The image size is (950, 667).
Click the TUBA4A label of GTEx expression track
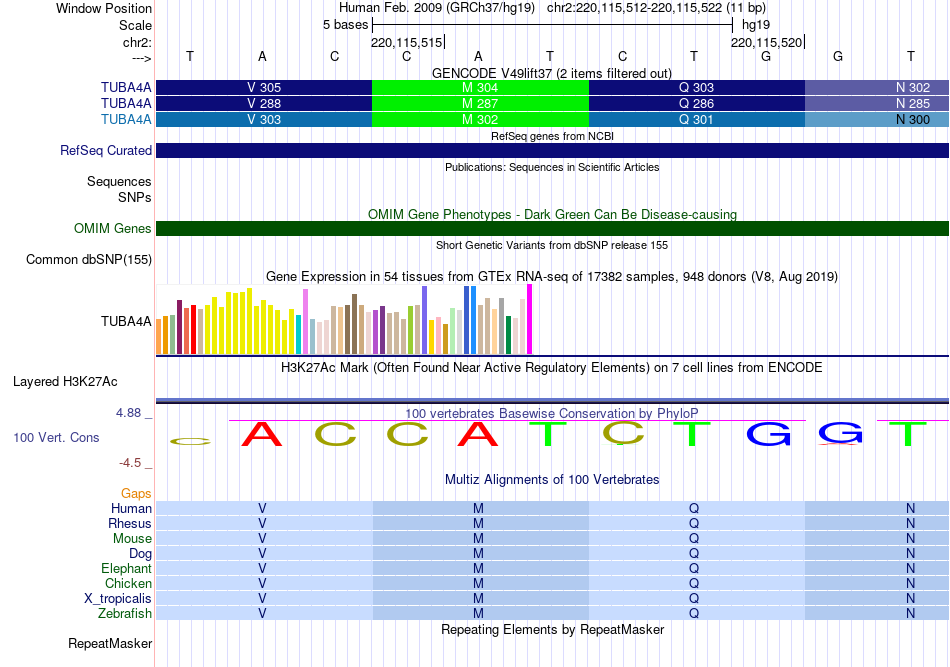pyautogui.click(x=126, y=321)
